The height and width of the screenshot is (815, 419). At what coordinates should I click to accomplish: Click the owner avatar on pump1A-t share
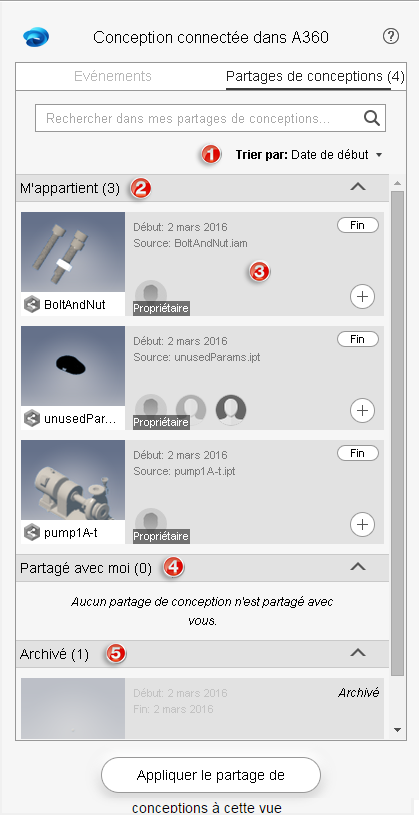[x=151, y=522]
